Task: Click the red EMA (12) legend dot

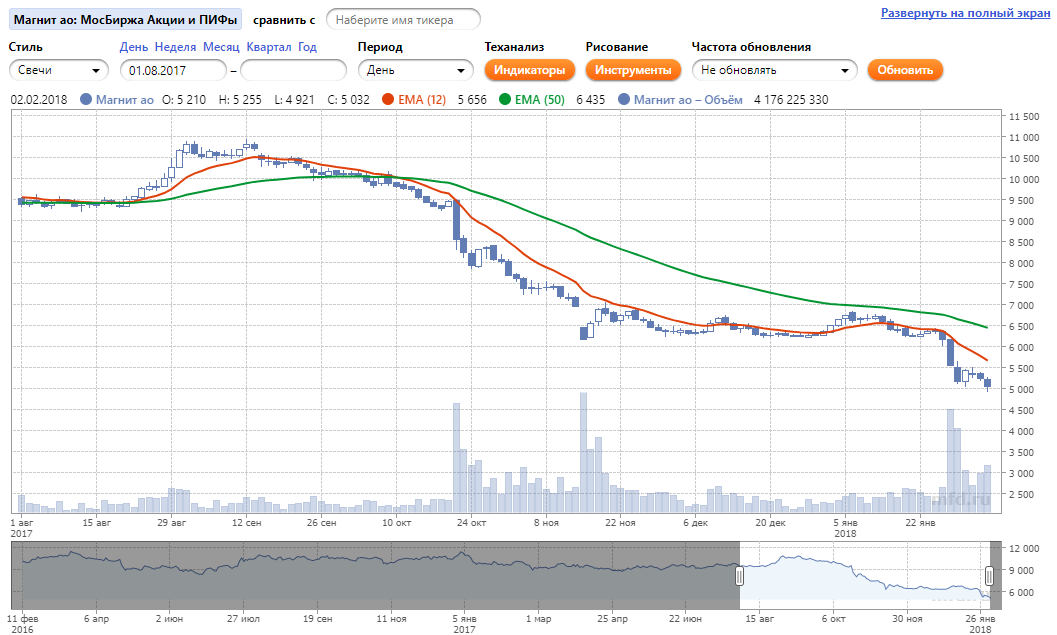Action: [x=388, y=99]
